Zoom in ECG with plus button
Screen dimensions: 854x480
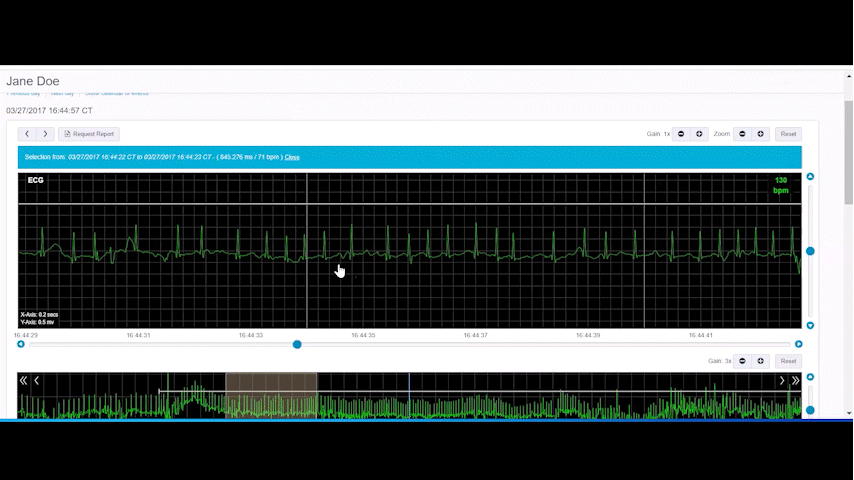click(760, 134)
